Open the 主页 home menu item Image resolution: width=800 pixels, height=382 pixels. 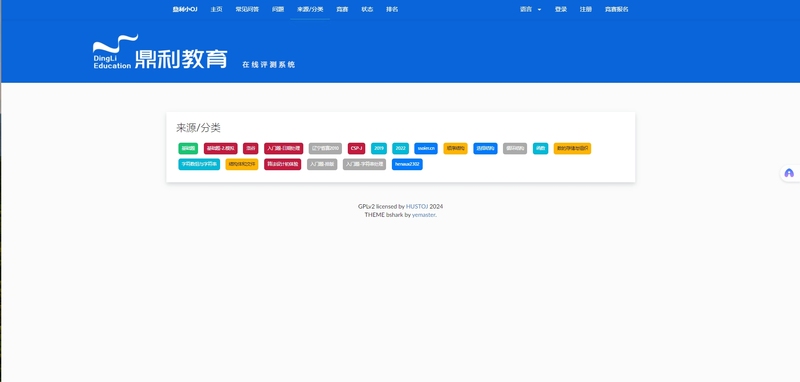coord(216,9)
